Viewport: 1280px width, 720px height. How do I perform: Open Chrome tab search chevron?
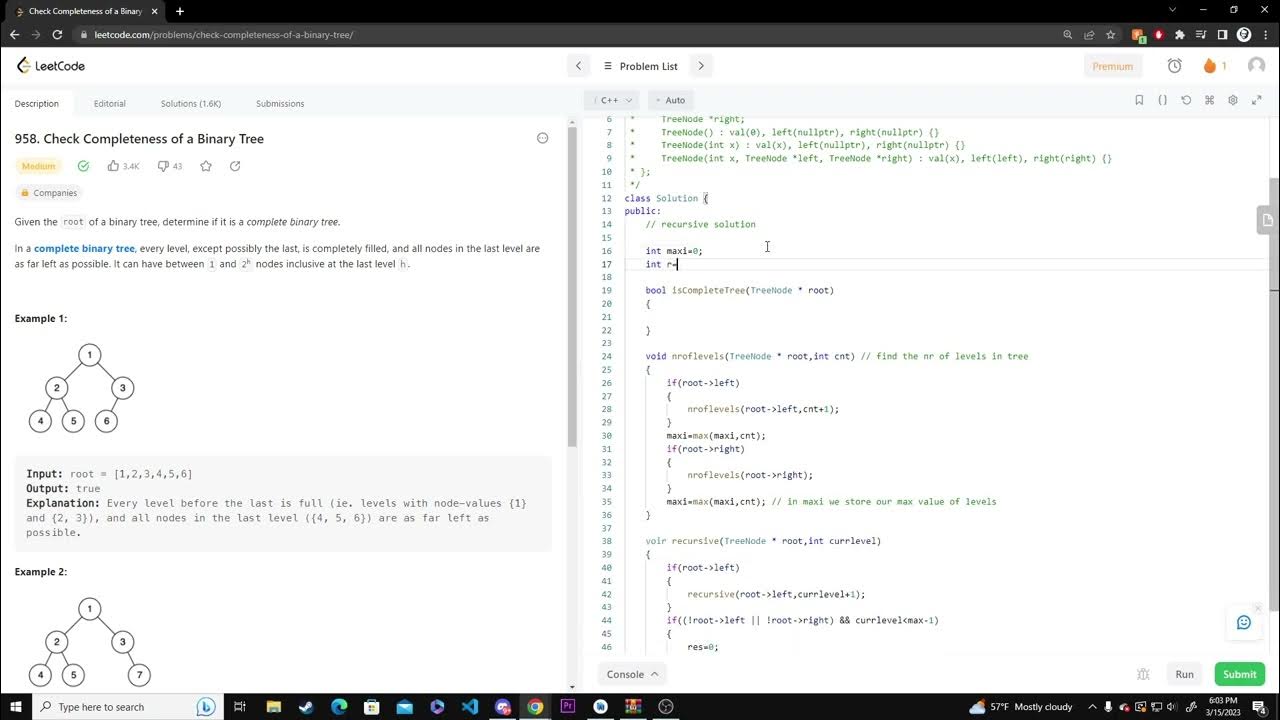click(x=1173, y=10)
